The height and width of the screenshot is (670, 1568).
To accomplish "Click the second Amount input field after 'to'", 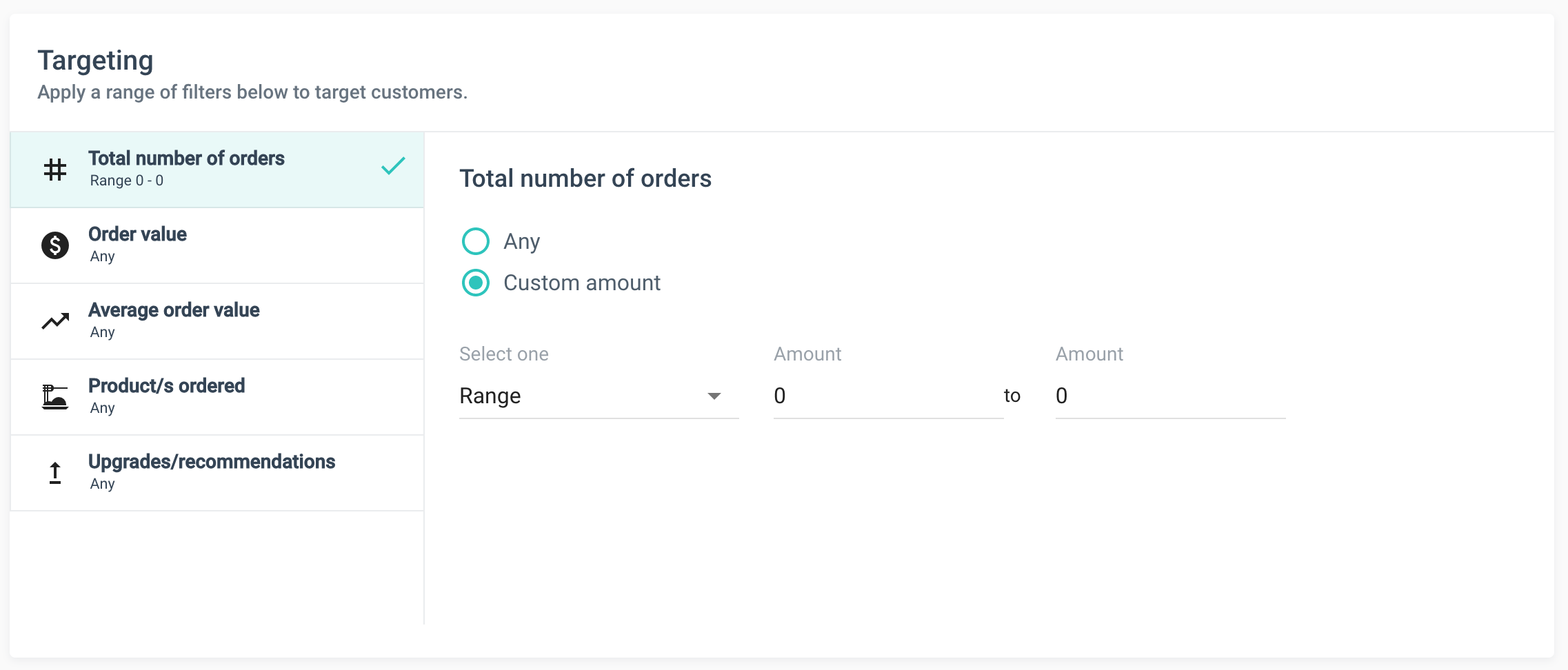I will click(1169, 396).
